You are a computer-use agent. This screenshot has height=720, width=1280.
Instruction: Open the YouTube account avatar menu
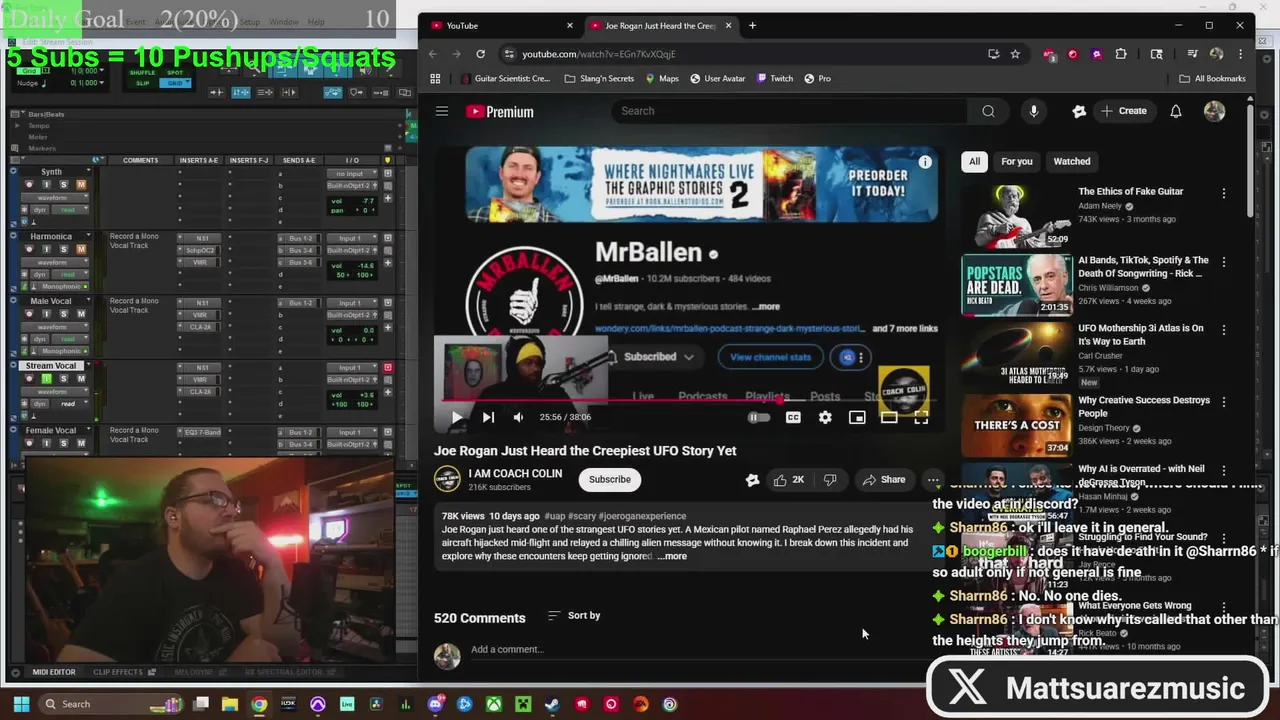(x=1214, y=111)
